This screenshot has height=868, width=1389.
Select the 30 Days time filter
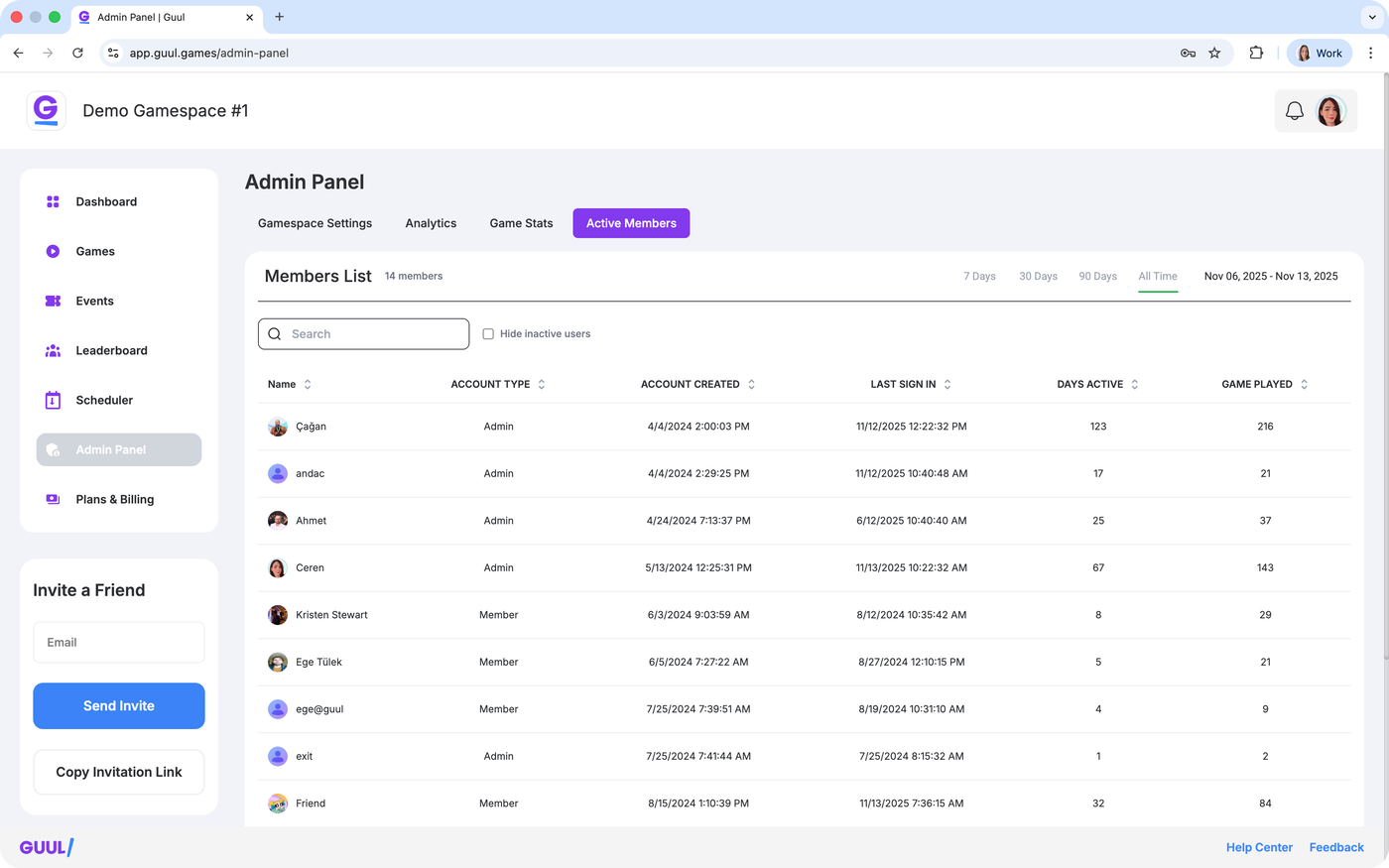tap(1038, 276)
